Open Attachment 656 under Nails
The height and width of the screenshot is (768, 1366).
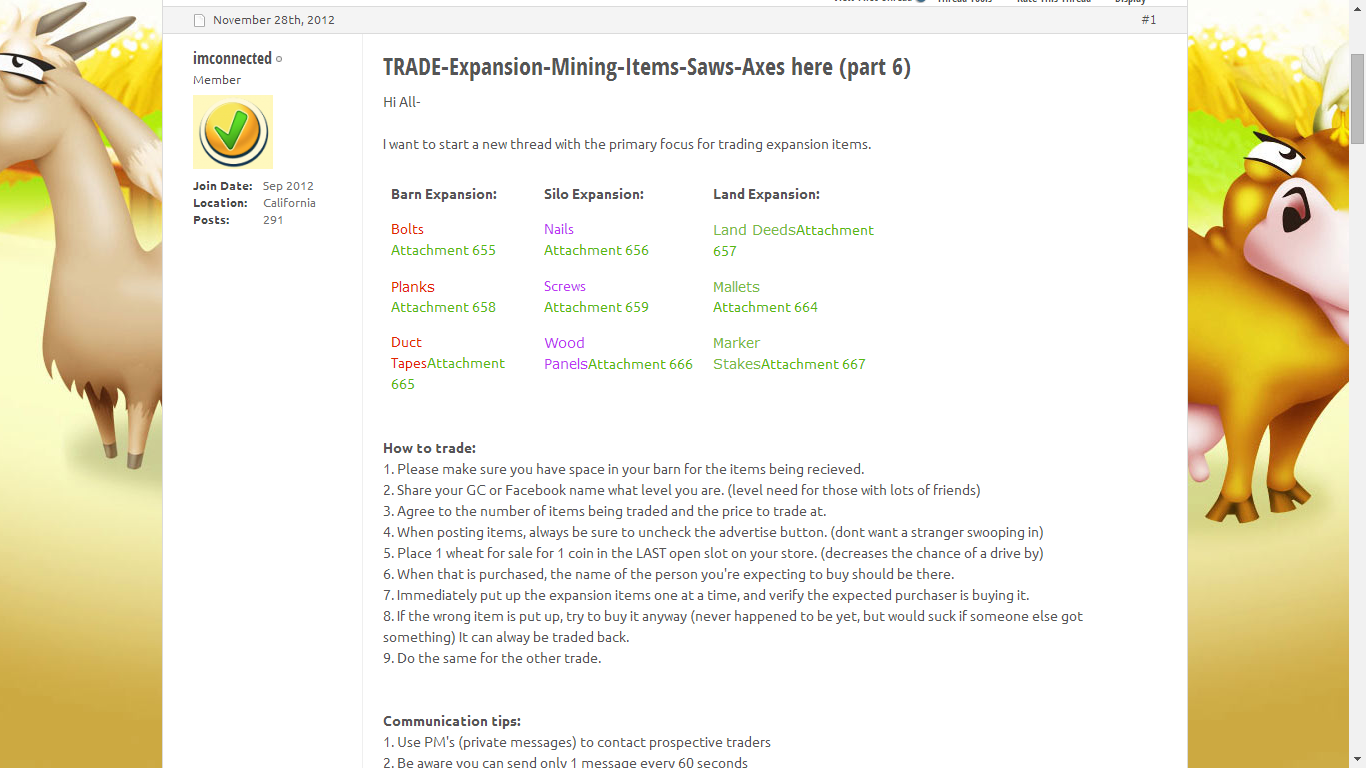596,250
